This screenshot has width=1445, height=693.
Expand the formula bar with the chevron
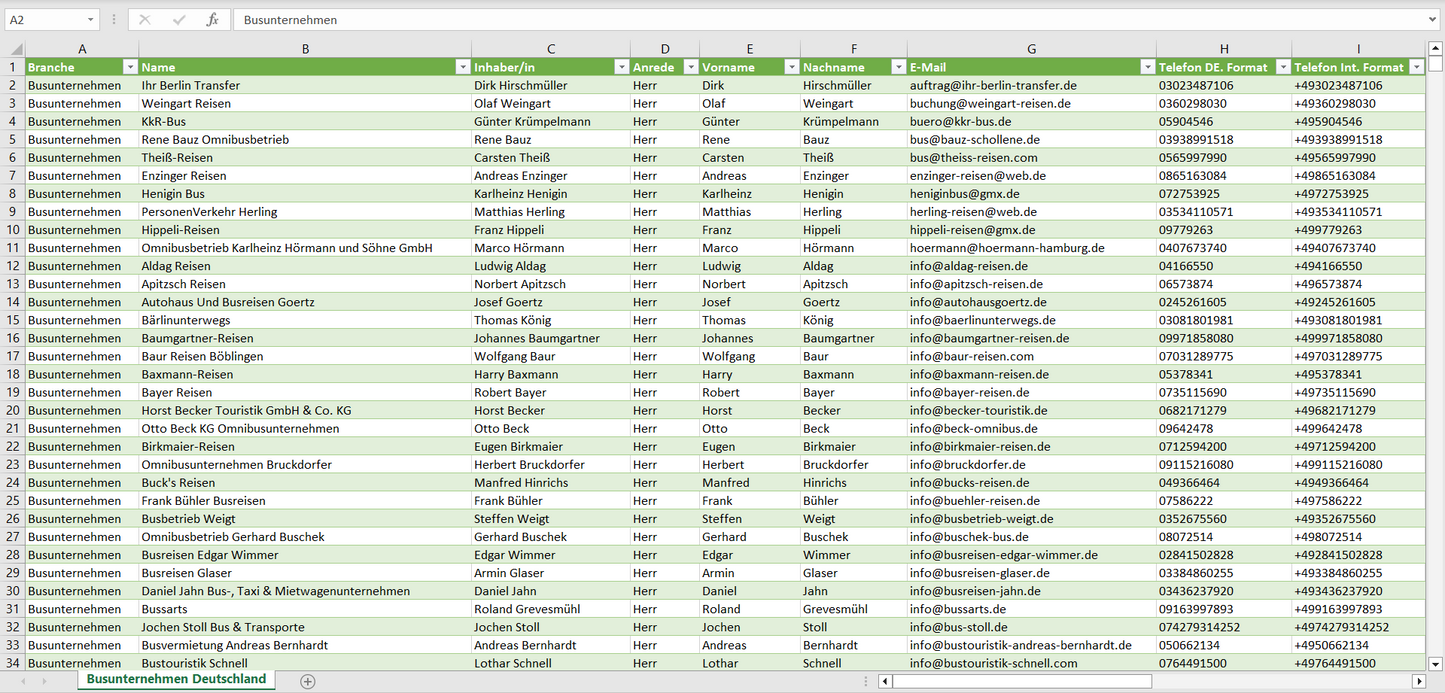point(1434,20)
